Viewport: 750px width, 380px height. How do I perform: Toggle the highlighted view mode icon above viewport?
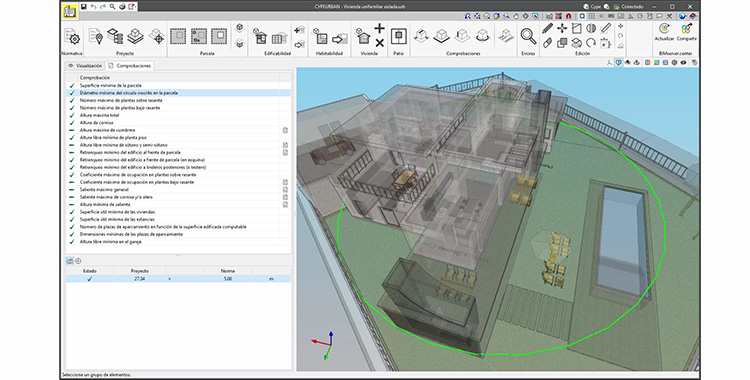point(618,63)
